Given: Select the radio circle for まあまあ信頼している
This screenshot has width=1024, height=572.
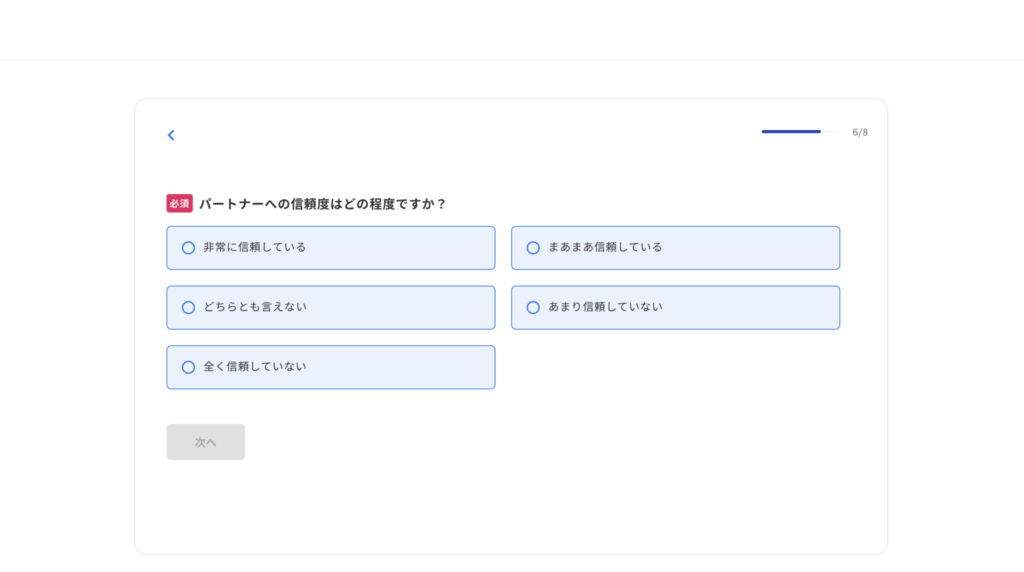Looking at the screenshot, I should click(x=533, y=248).
